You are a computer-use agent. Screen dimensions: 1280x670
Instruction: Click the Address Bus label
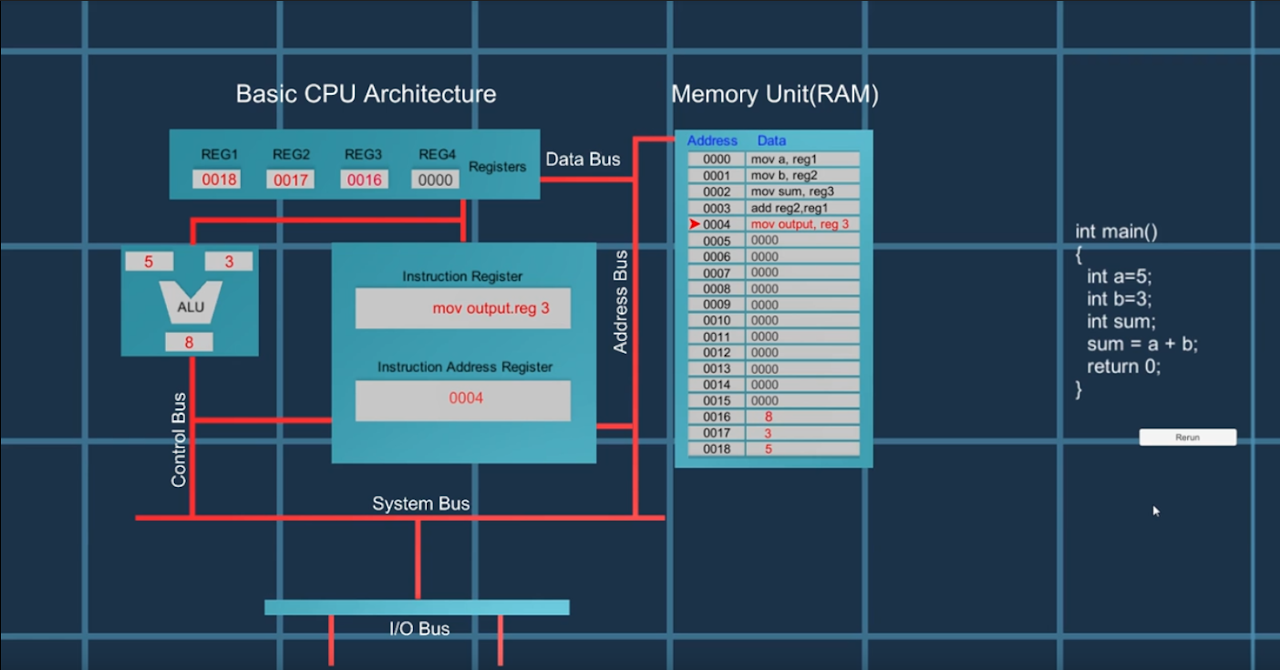[620, 302]
